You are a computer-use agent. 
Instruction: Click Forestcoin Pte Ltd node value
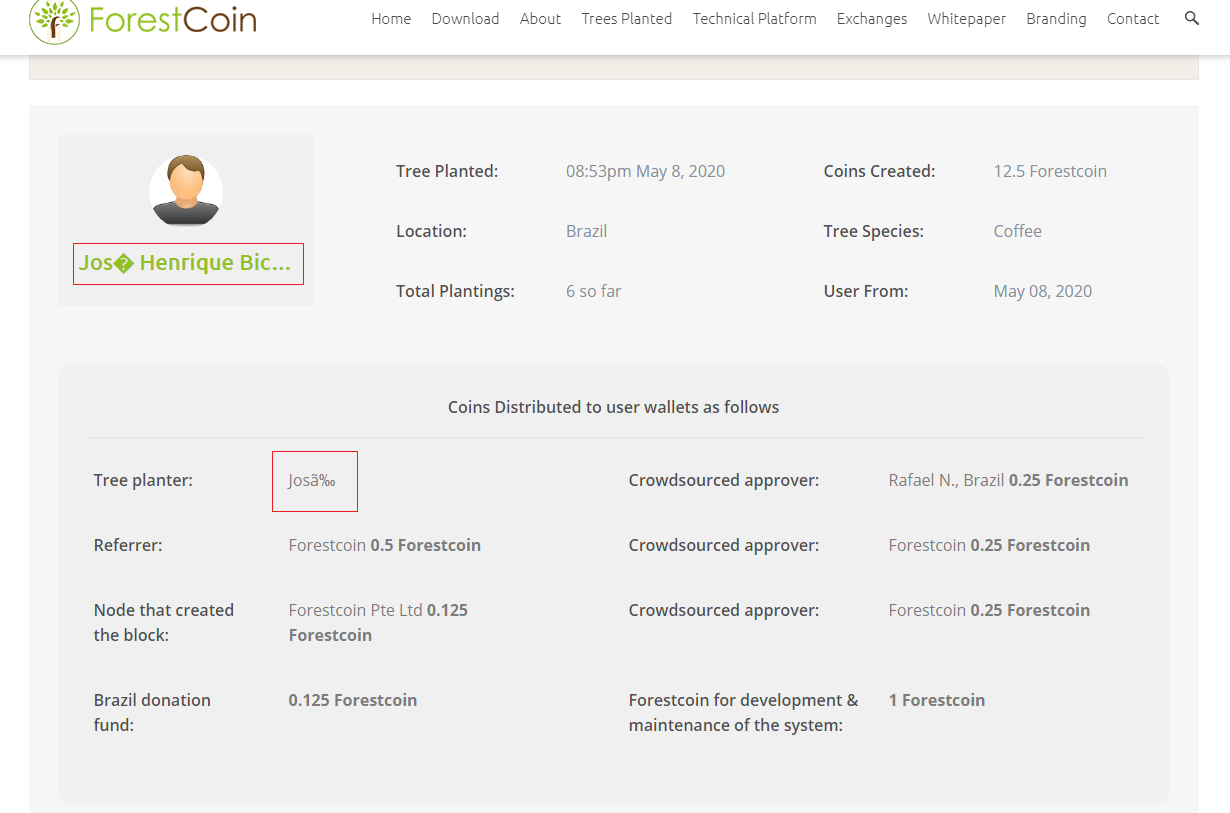point(378,622)
